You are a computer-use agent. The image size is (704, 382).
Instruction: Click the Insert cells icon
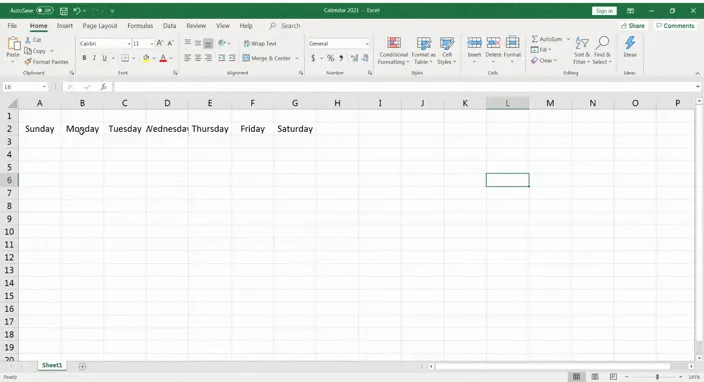pyautogui.click(x=474, y=43)
